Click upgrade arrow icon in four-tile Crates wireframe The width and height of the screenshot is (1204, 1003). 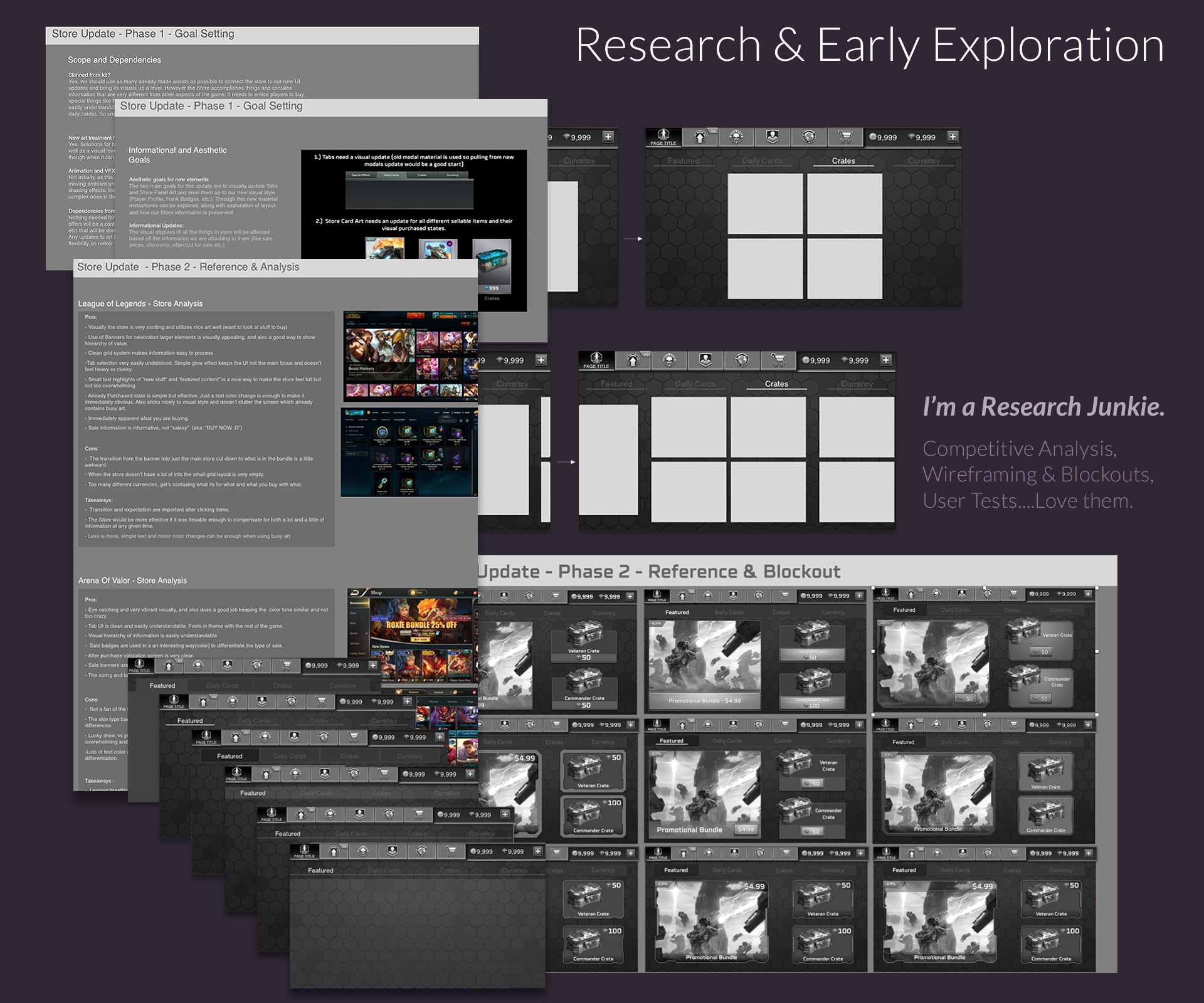click(700, 137)
